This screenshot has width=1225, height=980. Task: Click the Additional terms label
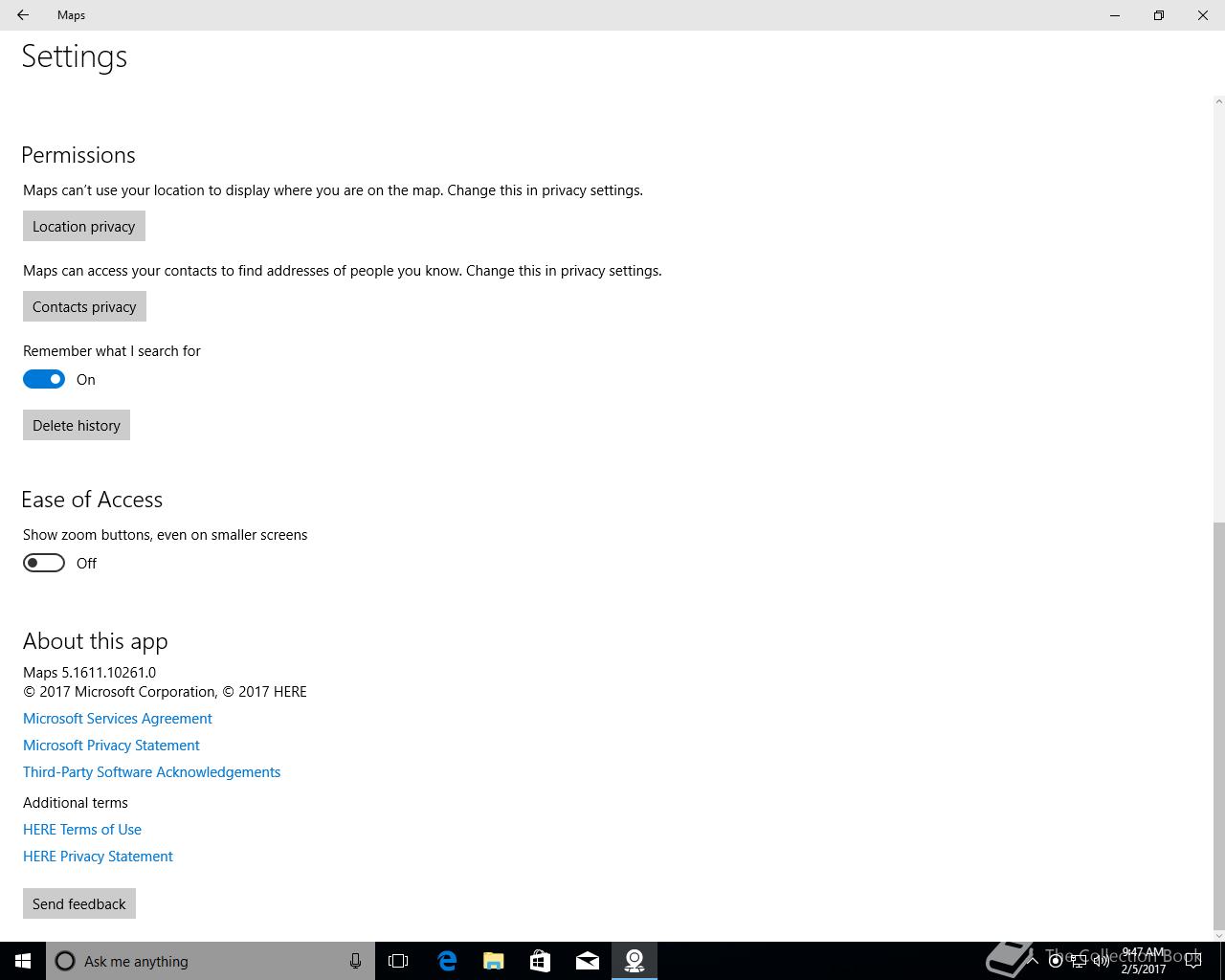point(76,803)
